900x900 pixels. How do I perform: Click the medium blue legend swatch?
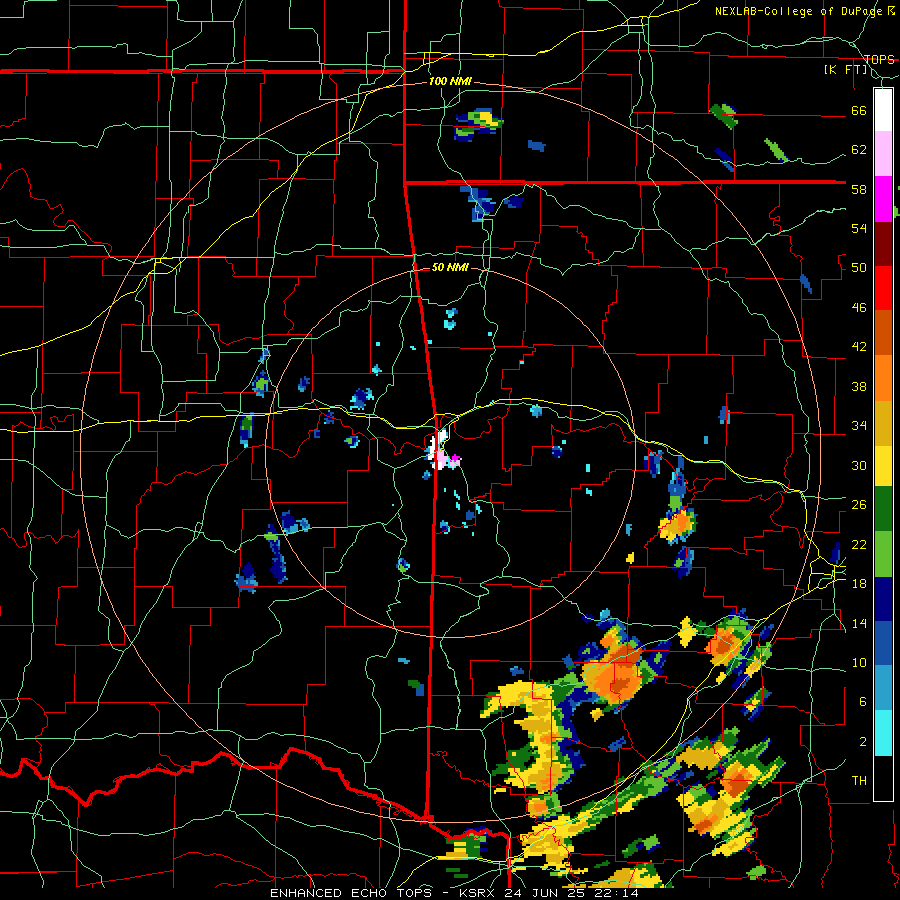[883, 643]
